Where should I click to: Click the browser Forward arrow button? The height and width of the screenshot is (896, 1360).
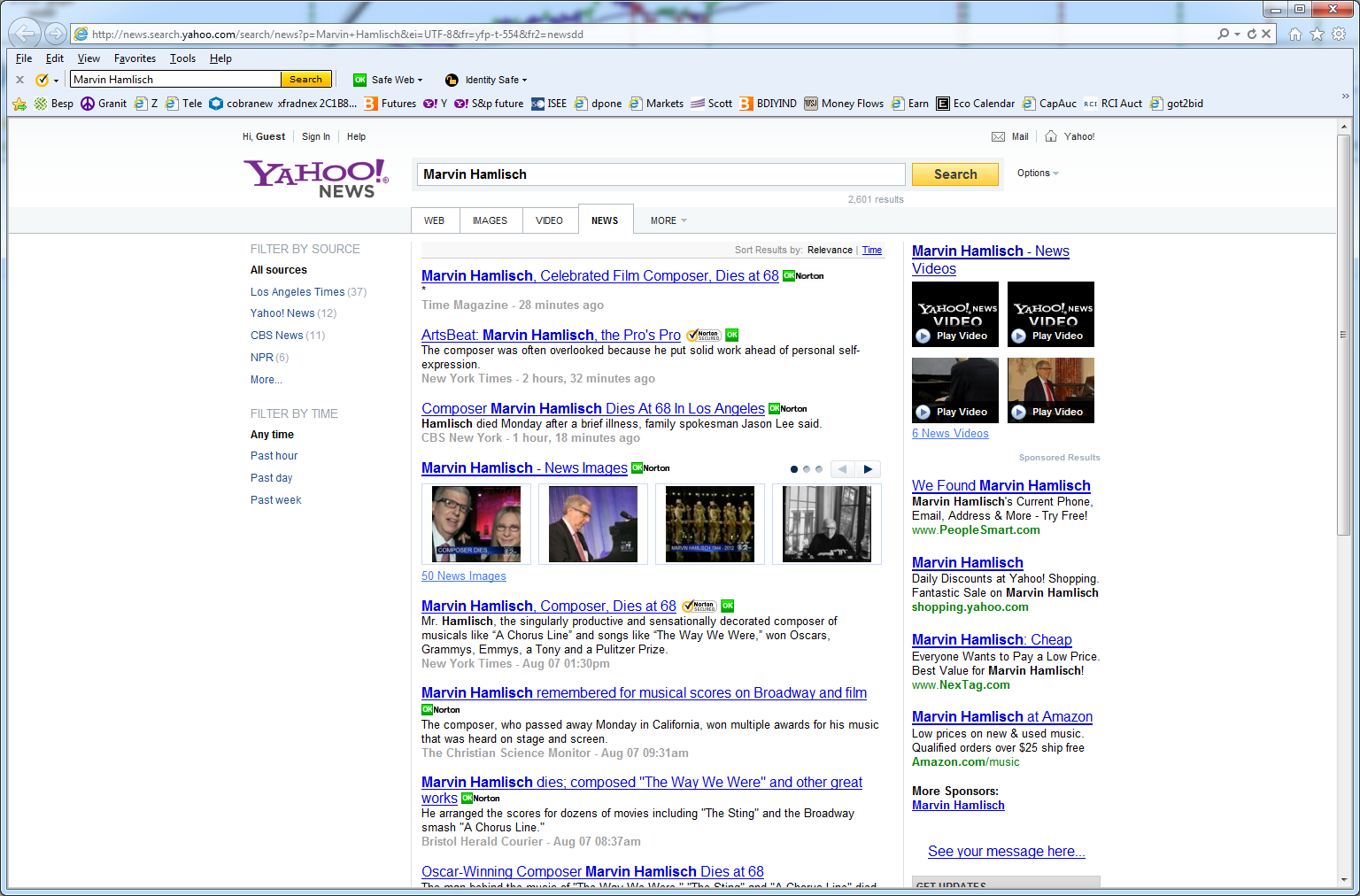[56, 34]
